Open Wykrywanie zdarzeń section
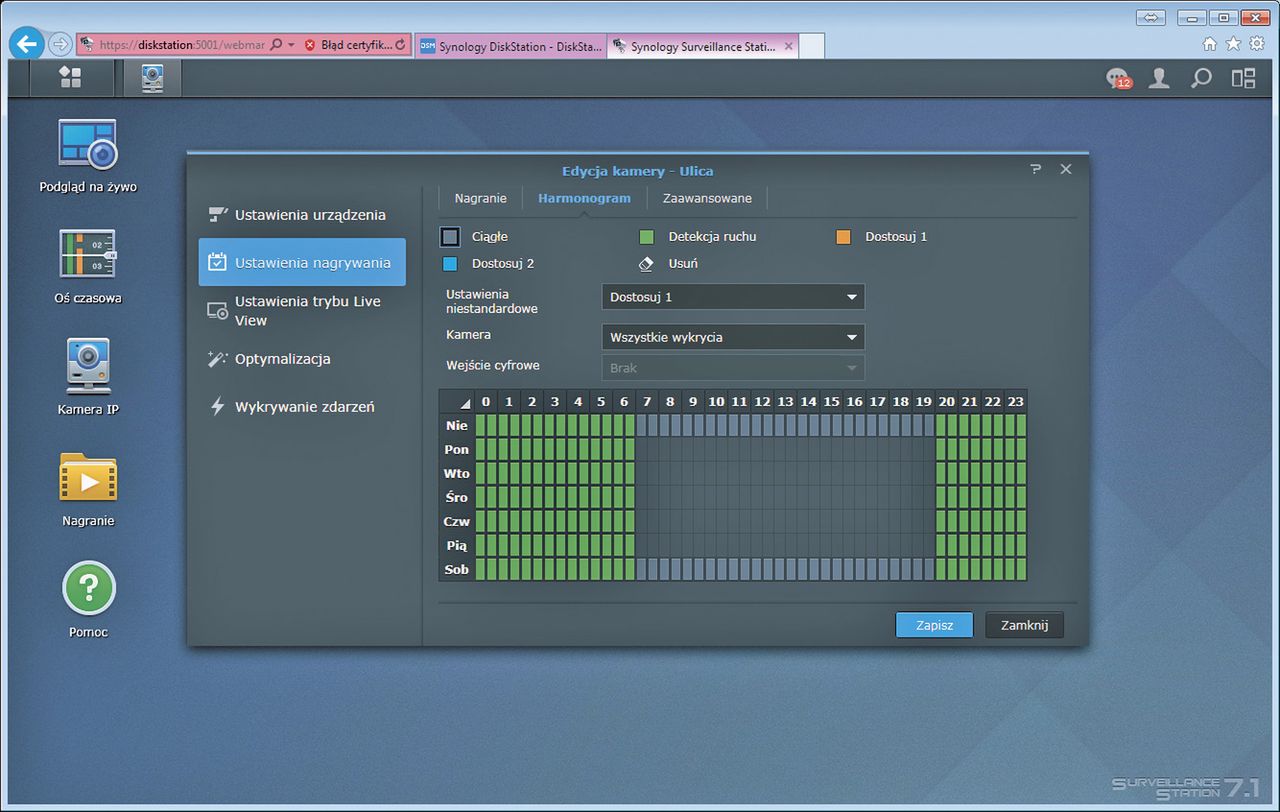 (302, 407)
